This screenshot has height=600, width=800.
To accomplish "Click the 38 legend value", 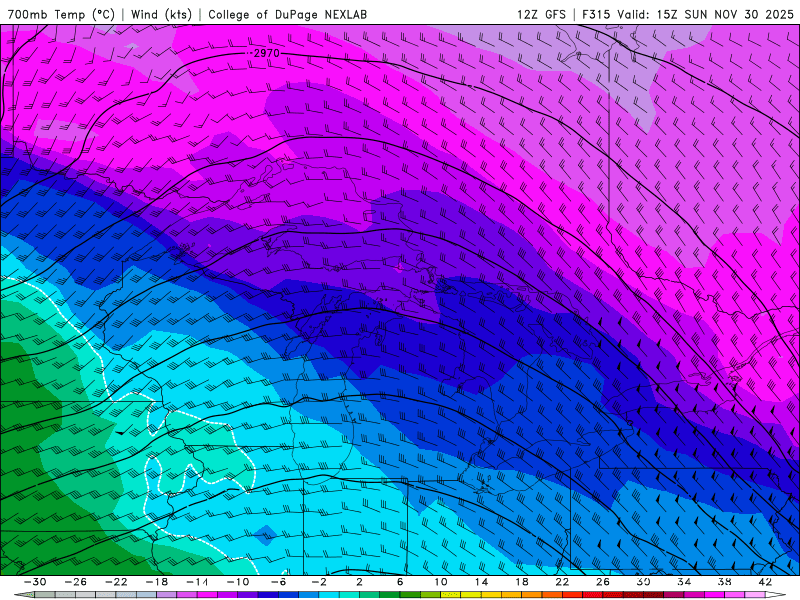I will (724, 582).
